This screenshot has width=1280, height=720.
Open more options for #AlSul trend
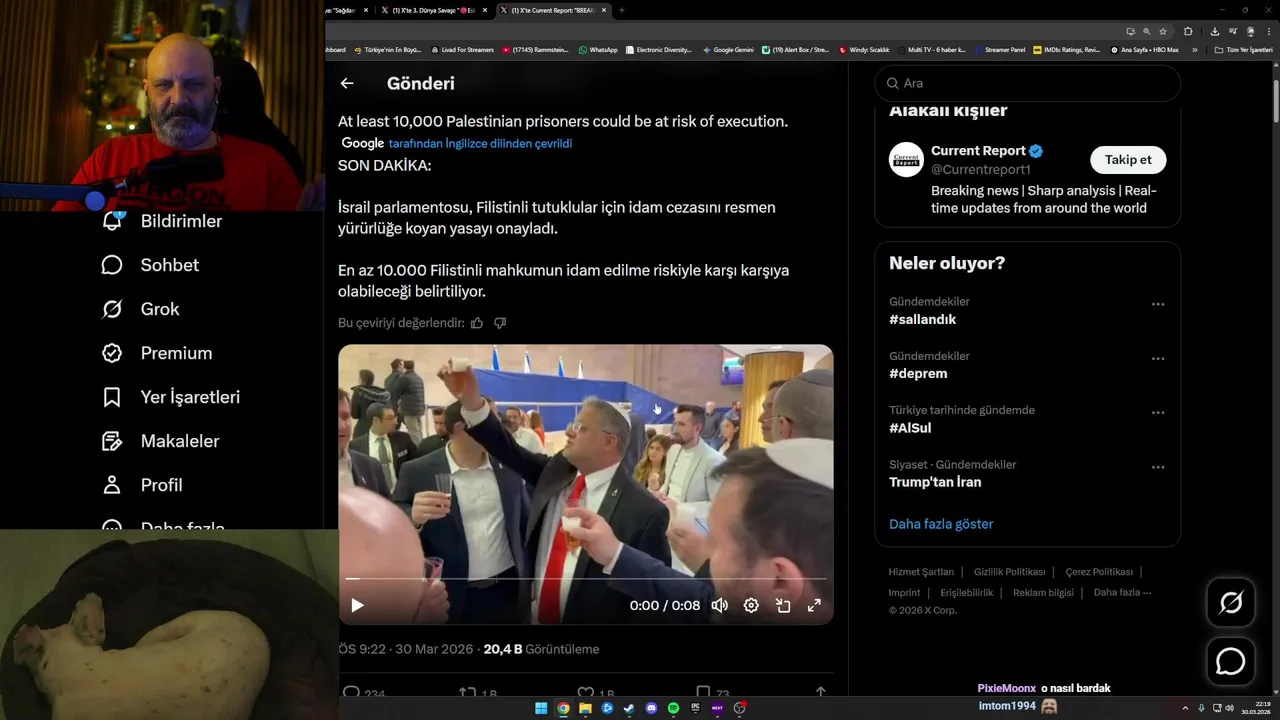pyautogui.click(x=1158, y=412)
